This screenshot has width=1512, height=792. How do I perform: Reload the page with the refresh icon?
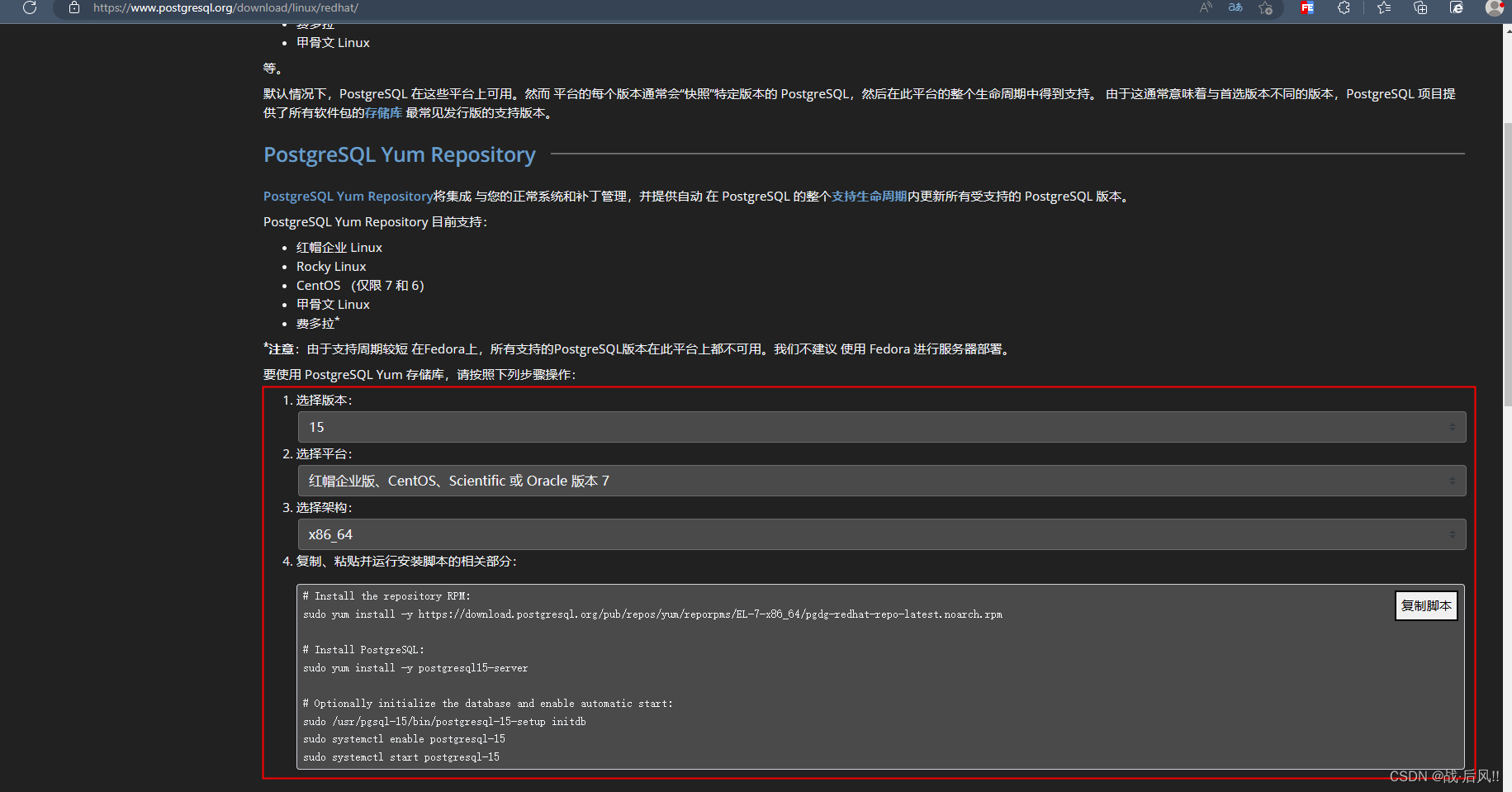click(x=30, y=7)
